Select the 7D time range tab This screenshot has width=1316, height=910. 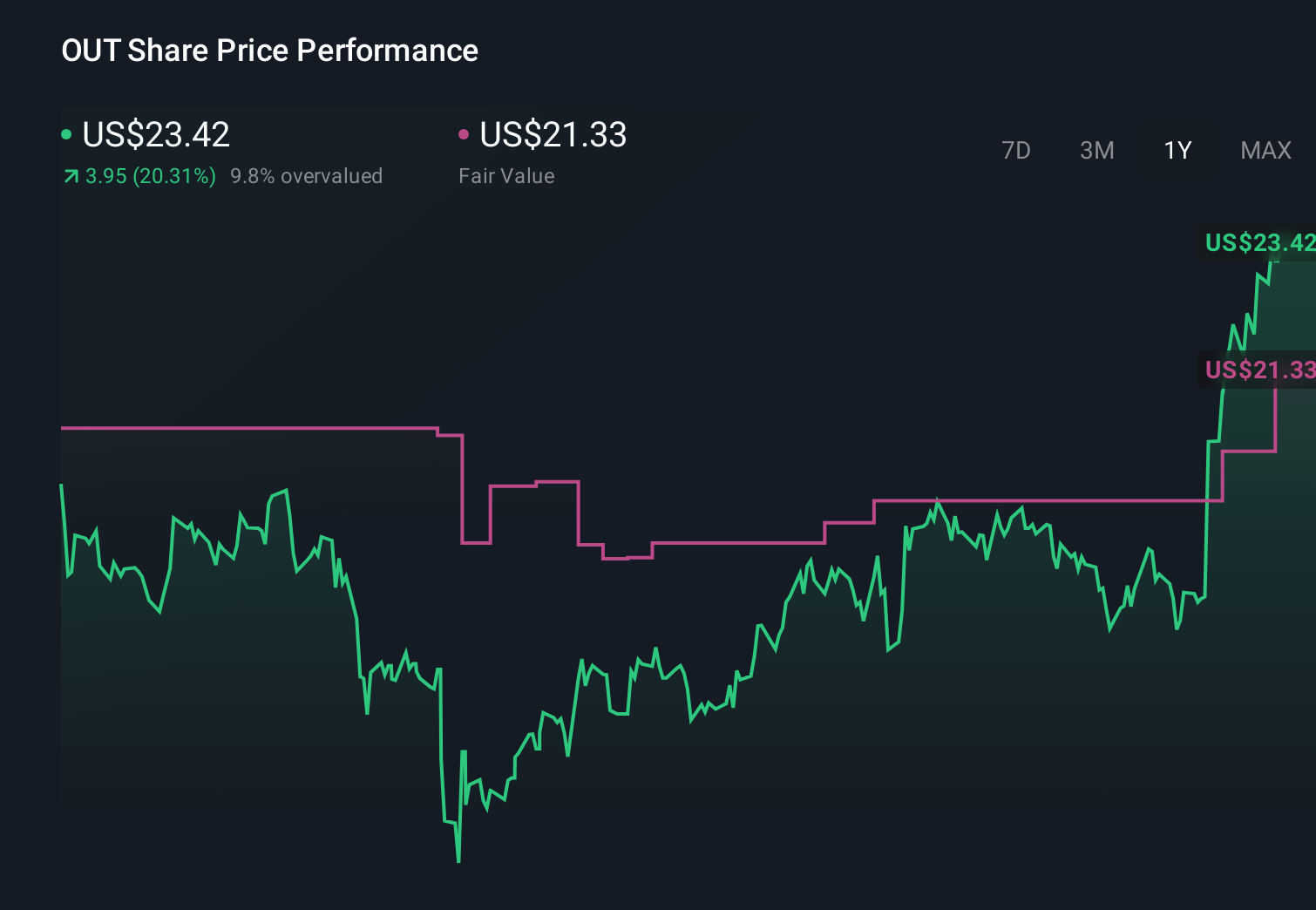(1016, 150)
